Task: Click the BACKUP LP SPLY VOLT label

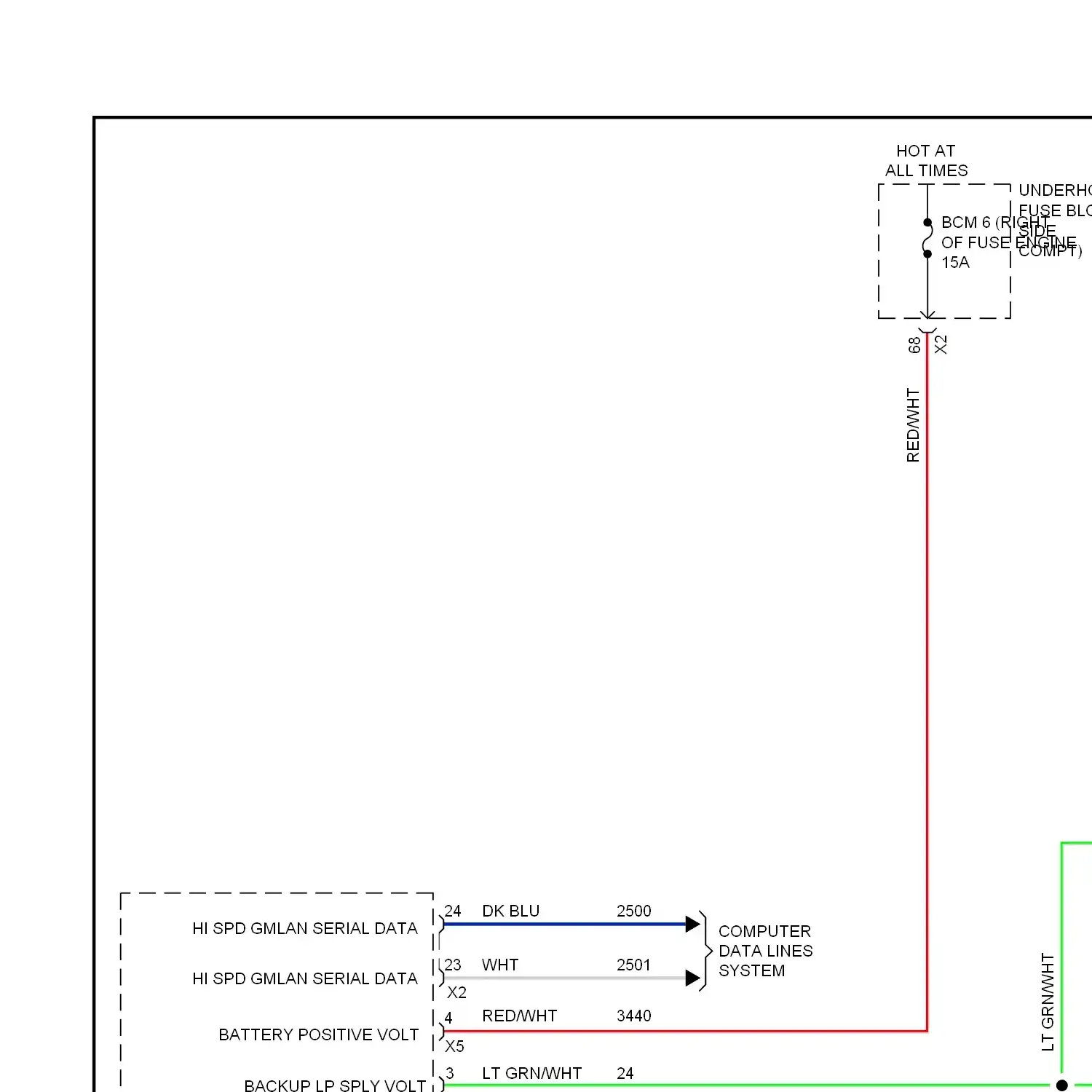Action: [335, 1085]
